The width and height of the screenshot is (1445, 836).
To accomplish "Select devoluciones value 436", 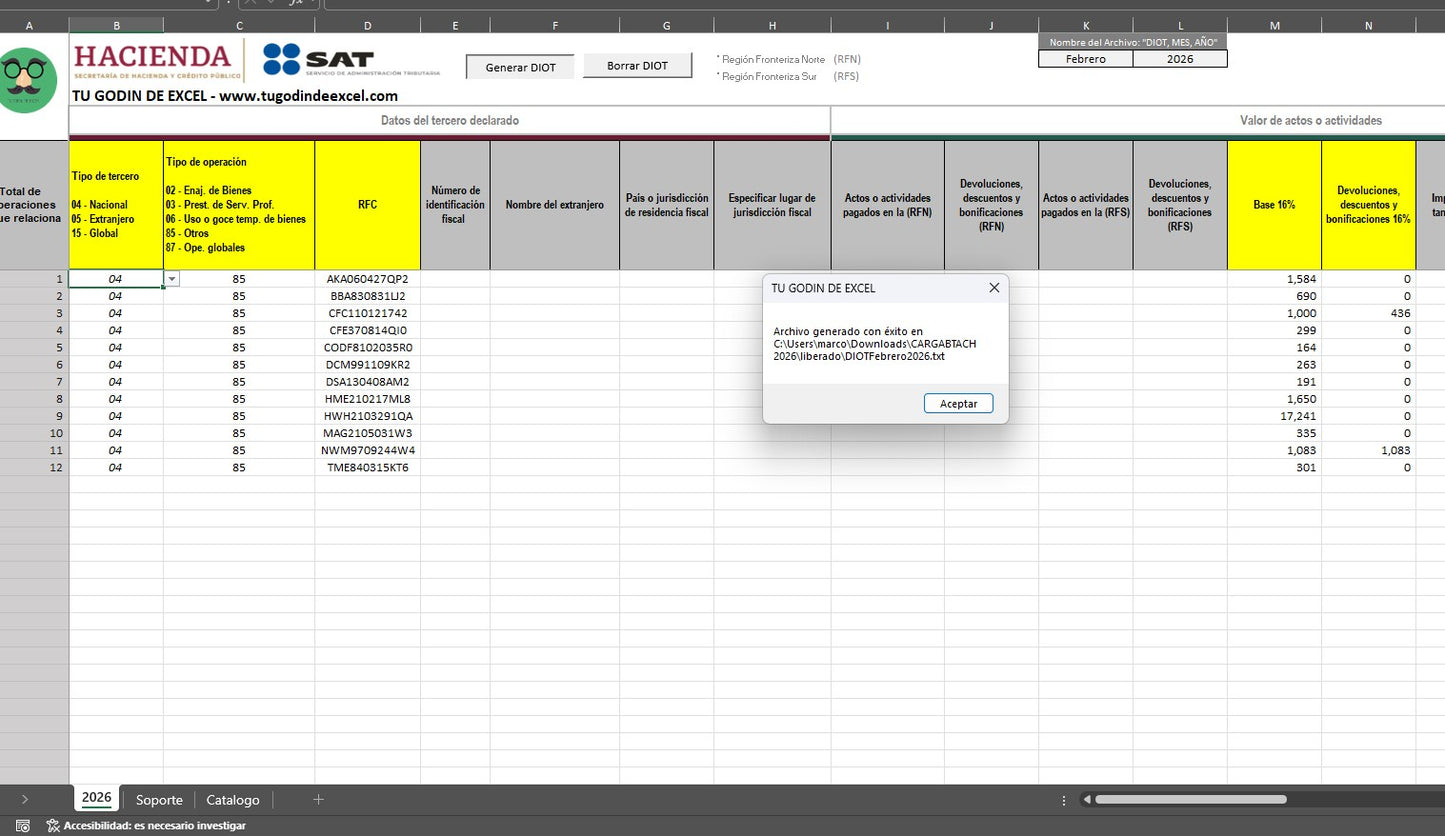I will (x=1368, y=313).
